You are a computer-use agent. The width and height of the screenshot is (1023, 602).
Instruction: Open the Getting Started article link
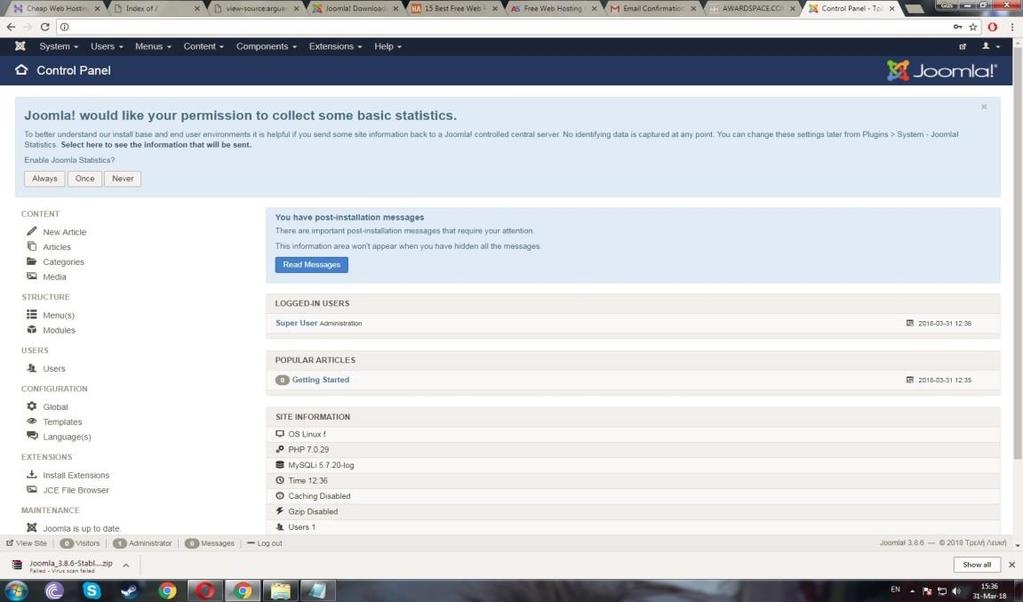point(320,380)
